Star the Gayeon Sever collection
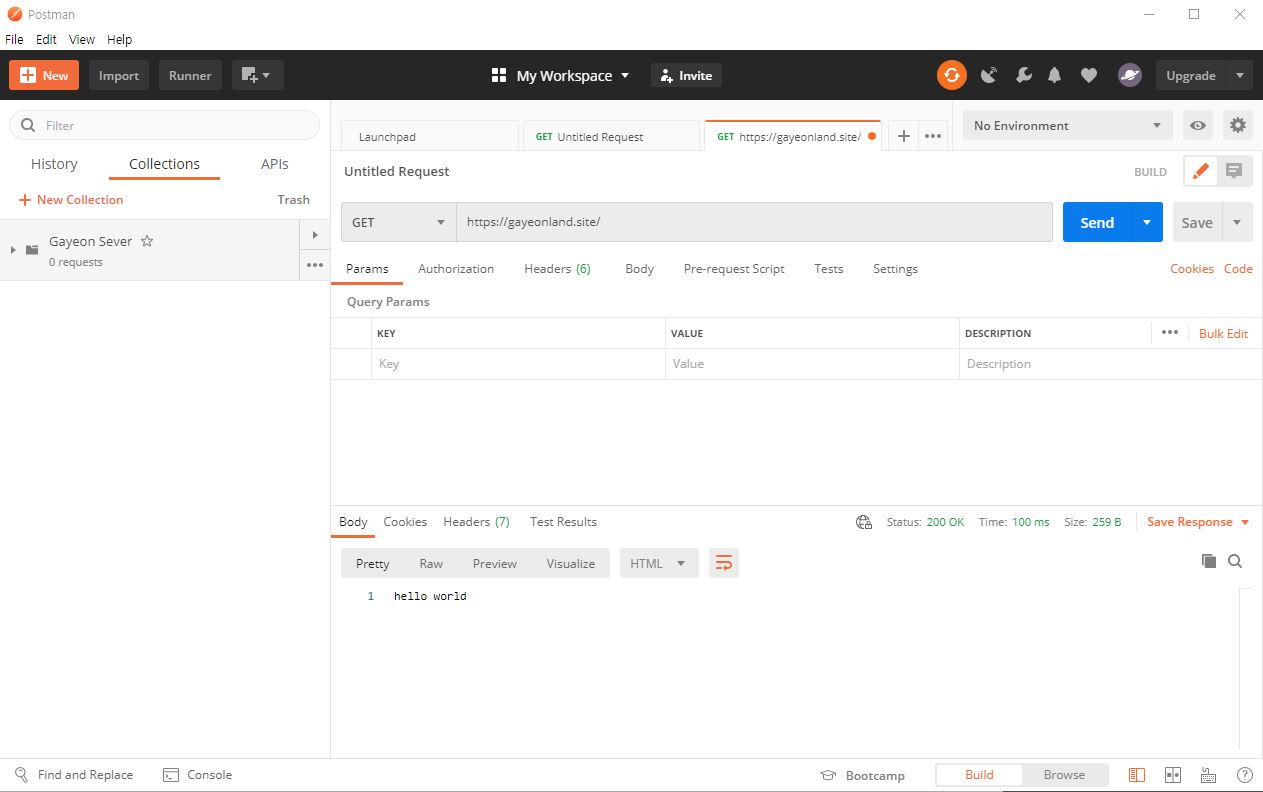 click(147, 241)
